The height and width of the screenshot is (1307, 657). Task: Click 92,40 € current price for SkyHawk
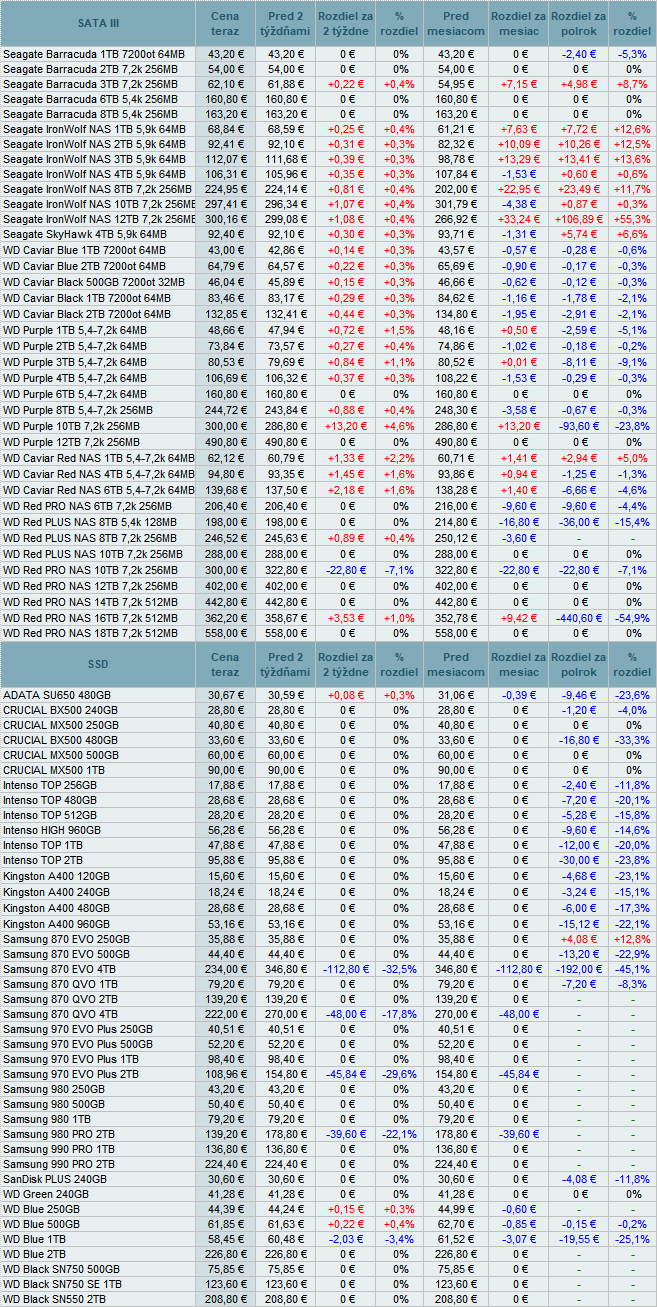click(x=225, y=234)
